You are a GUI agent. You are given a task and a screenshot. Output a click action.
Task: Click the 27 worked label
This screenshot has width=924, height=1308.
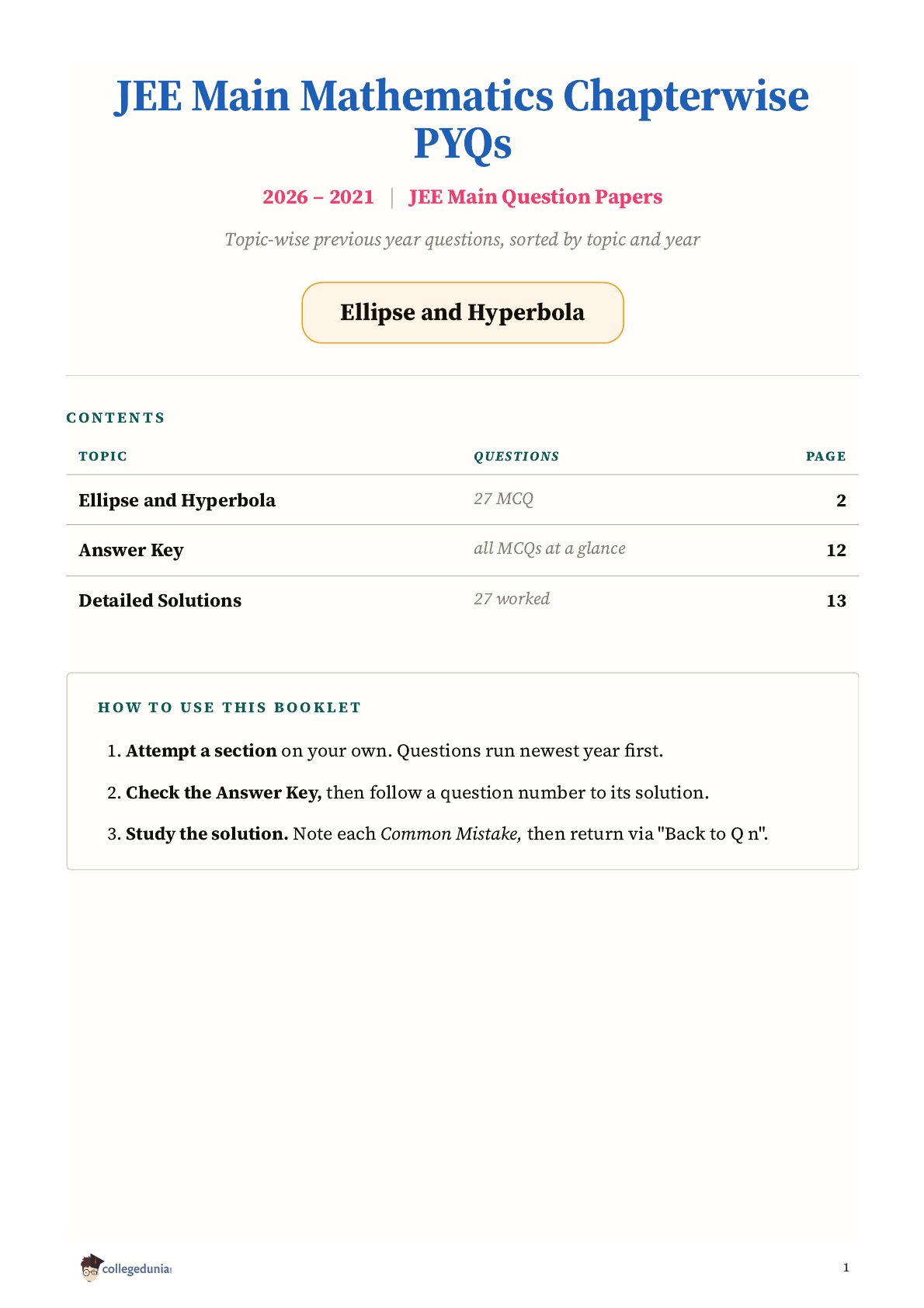point(512,599)
